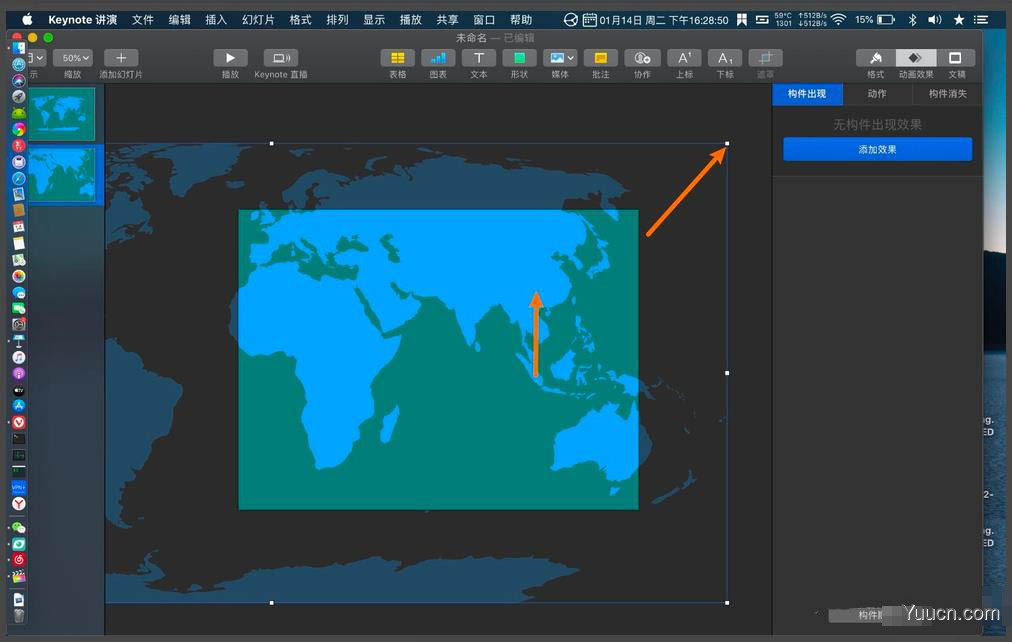The width and height of the screenshot is (1012, 642).
Task: Open the App Store in Dock
Action: coord(19,406)
